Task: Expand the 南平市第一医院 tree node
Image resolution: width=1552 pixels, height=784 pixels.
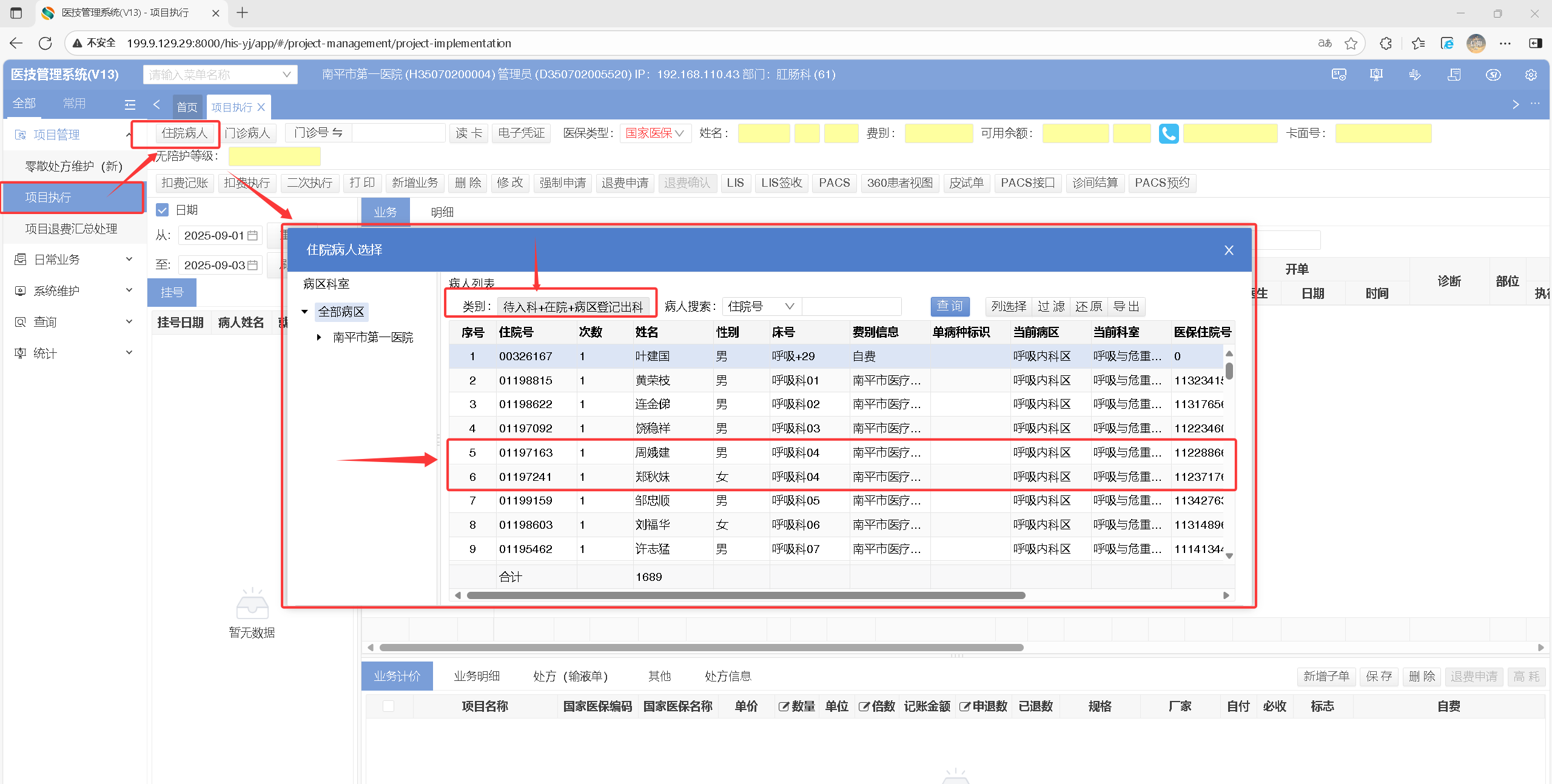Action: pos(319,337)
